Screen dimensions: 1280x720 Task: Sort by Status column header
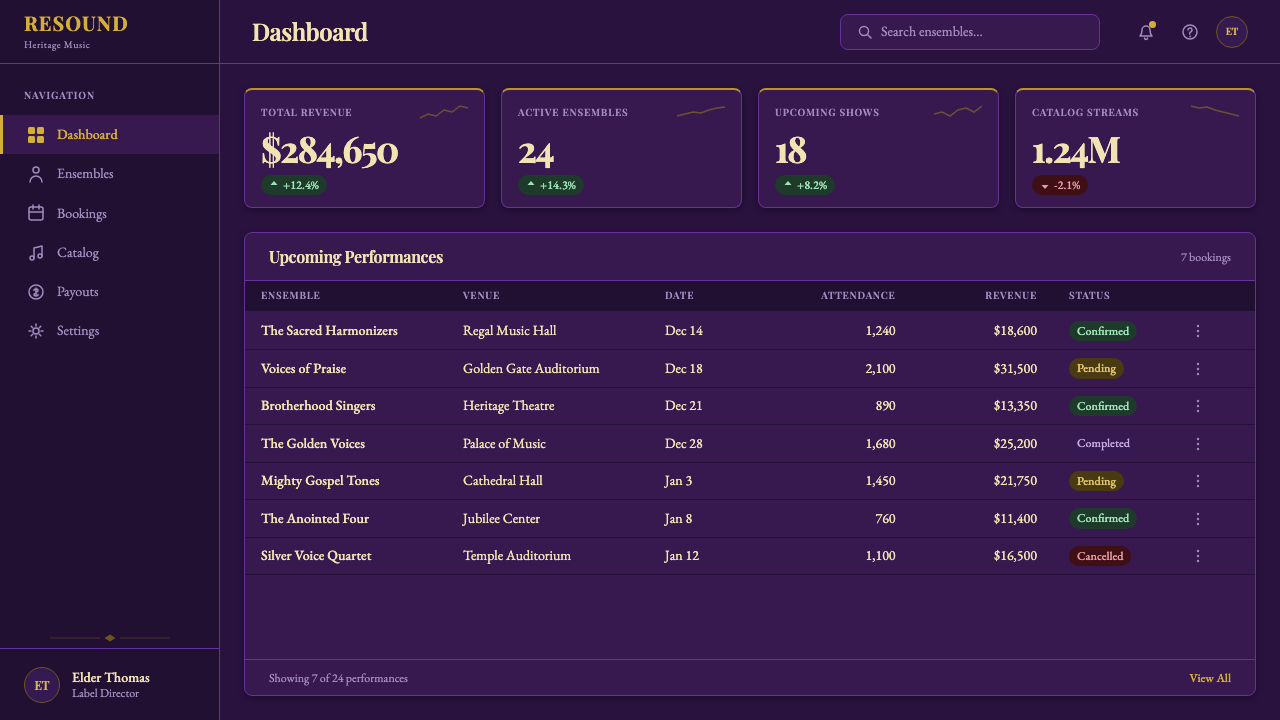coord(1089,296)
